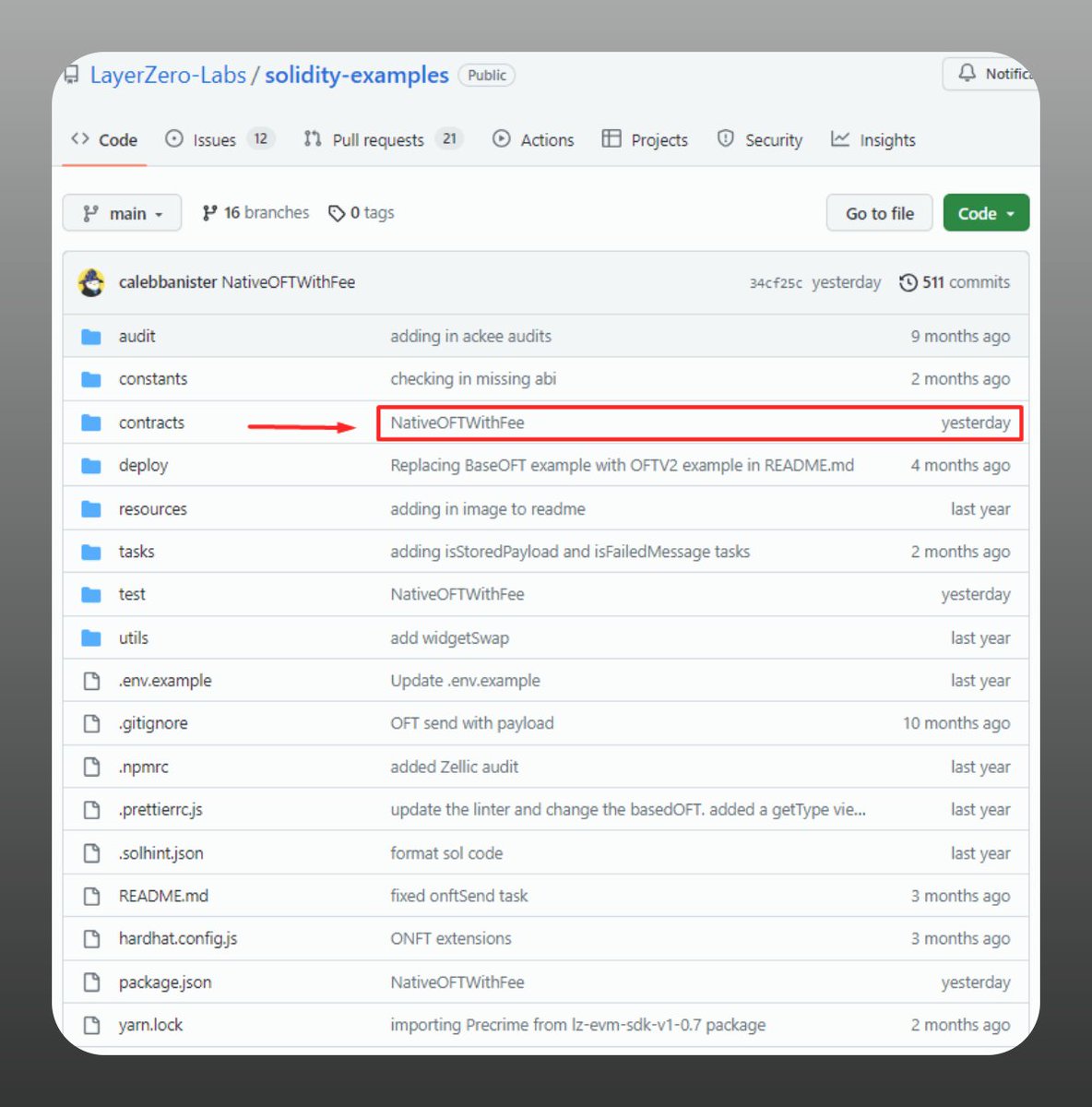Go to the Actions tab

click(533, 140)
